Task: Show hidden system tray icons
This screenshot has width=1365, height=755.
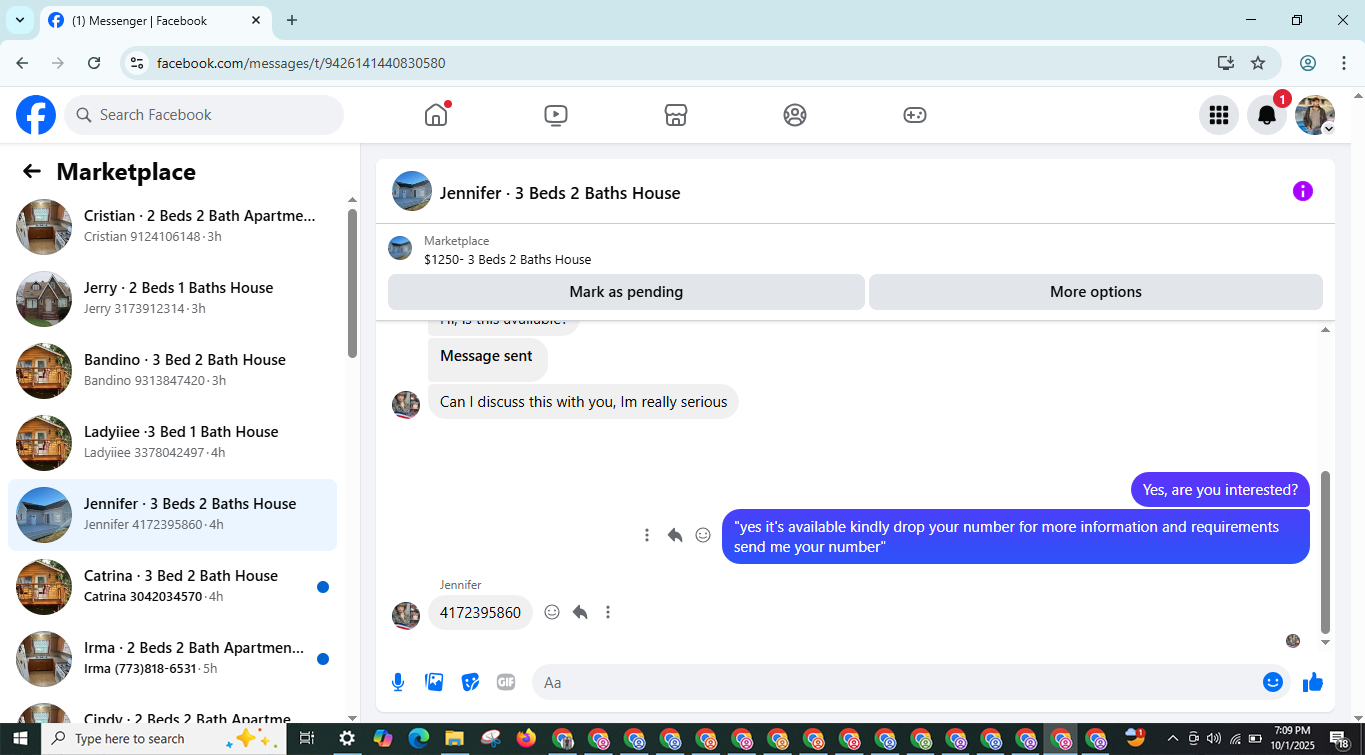Action: pyautogui.click(x=1173, y=739)
